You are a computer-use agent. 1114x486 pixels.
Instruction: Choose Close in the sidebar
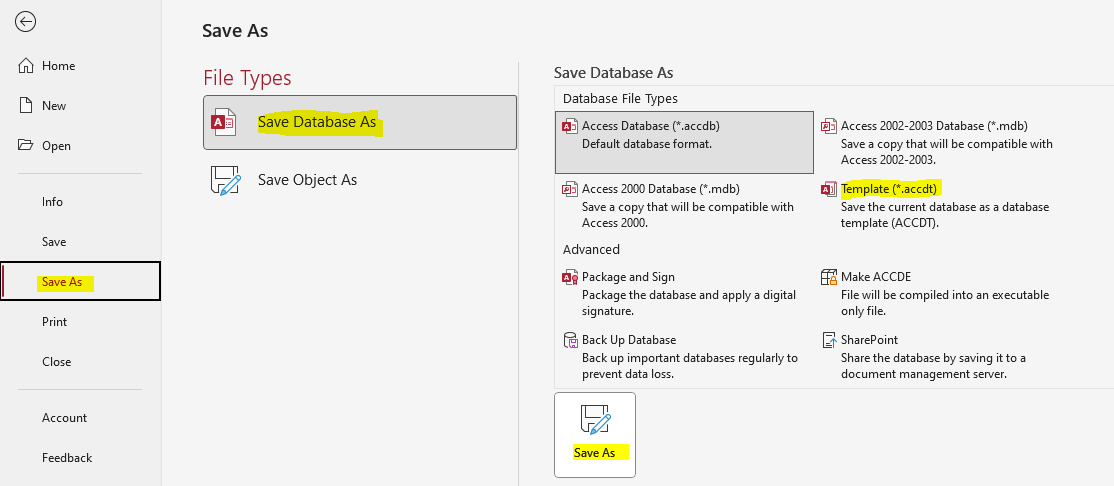80,362
